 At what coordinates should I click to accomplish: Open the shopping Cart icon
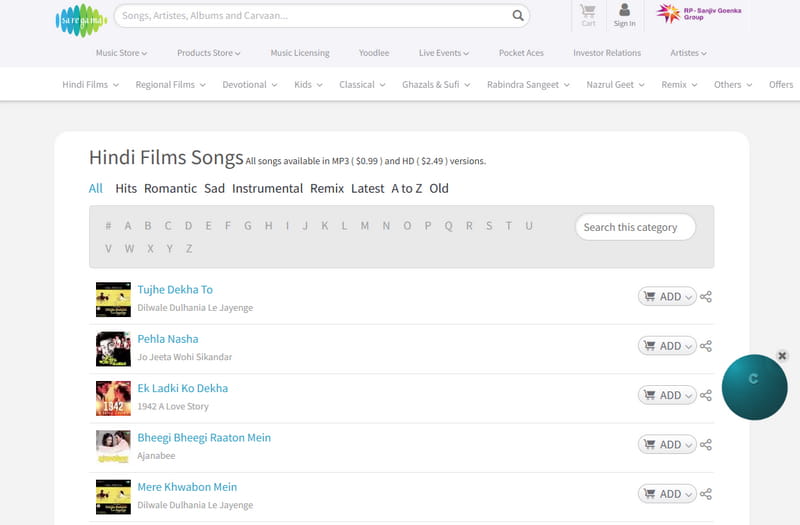[588, 16]
